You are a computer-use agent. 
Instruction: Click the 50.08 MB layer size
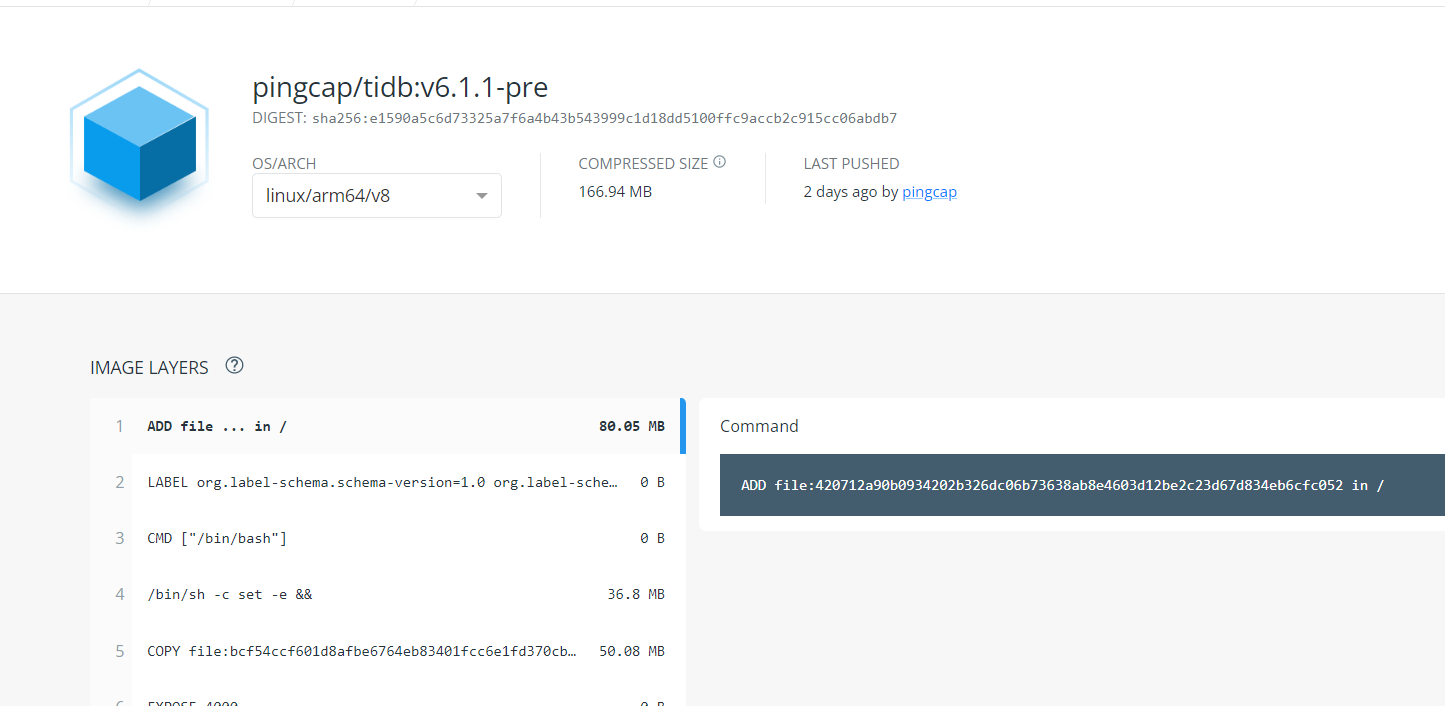pos(632,651)
